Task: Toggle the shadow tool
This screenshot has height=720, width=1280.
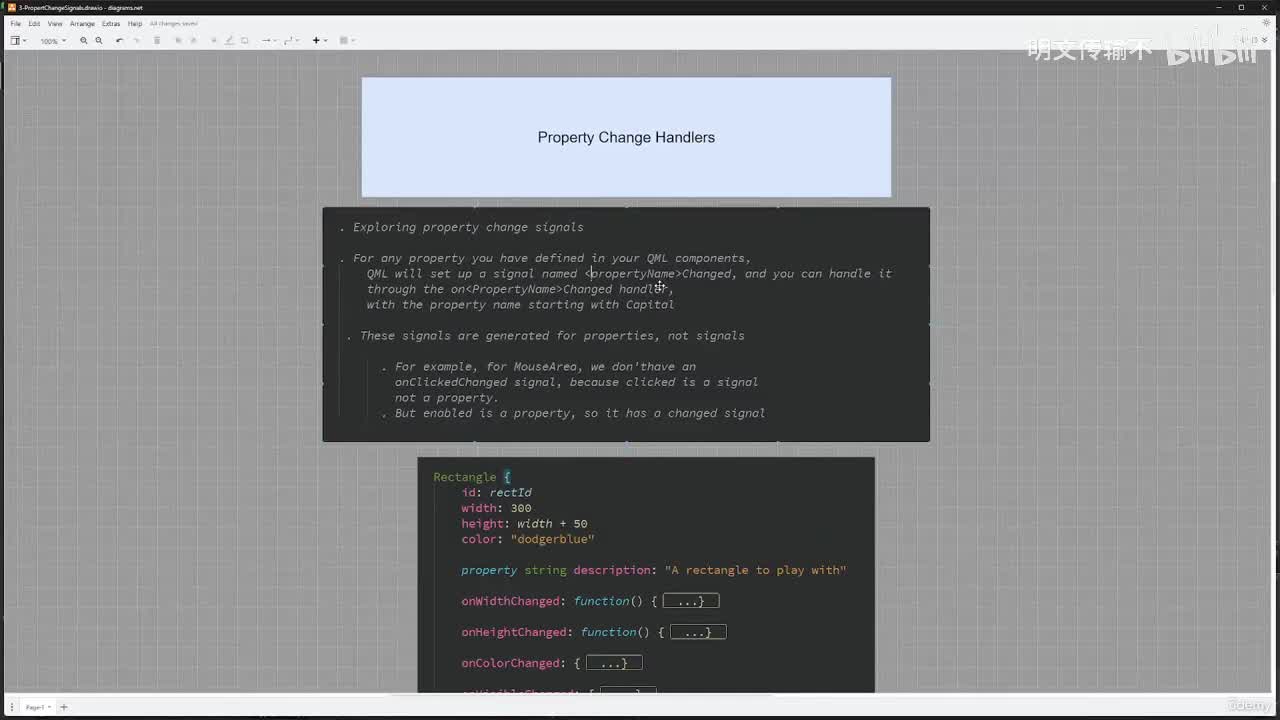Action: pyautogui.click(x=245, y=41)
